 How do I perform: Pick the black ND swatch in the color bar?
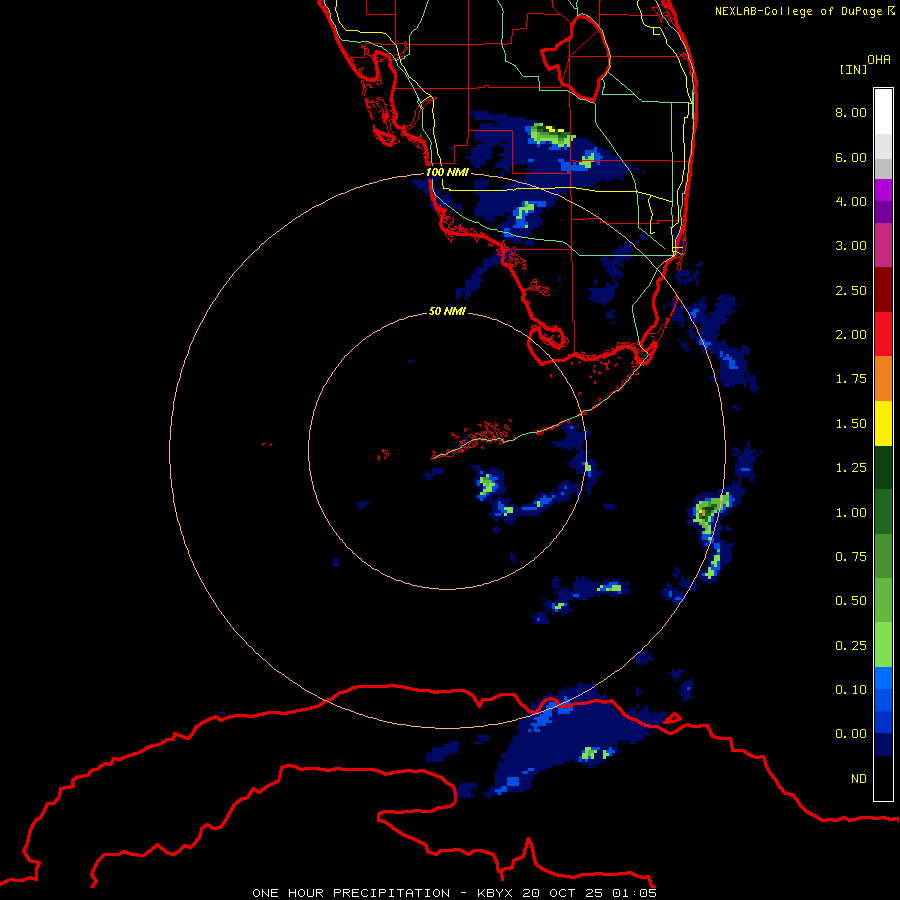[x=883, y=778]
